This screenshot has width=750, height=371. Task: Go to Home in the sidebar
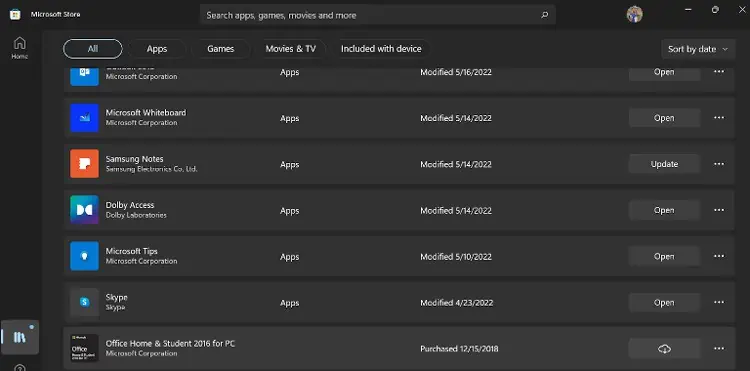(20, 48)
